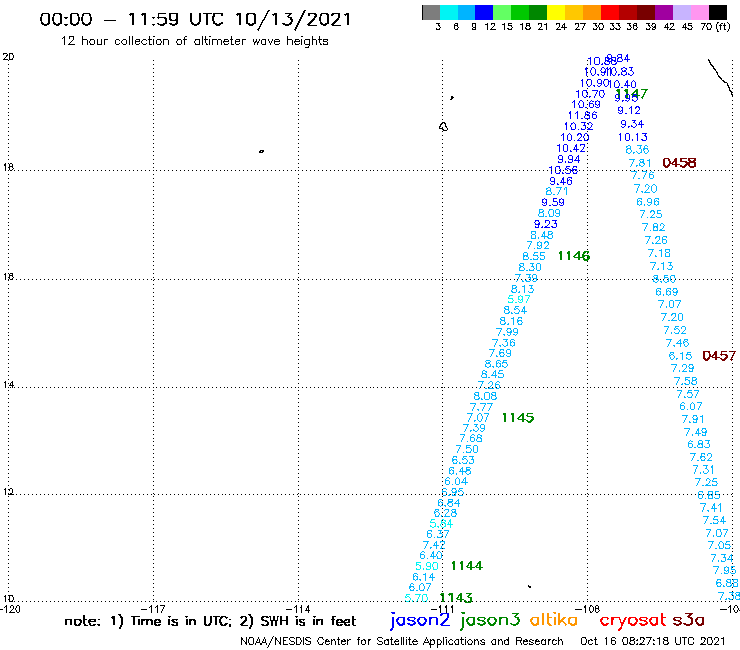This screenshot has height=650, width=740.
Task: Click the wave height value 8.36
Action: pos(637,150)
